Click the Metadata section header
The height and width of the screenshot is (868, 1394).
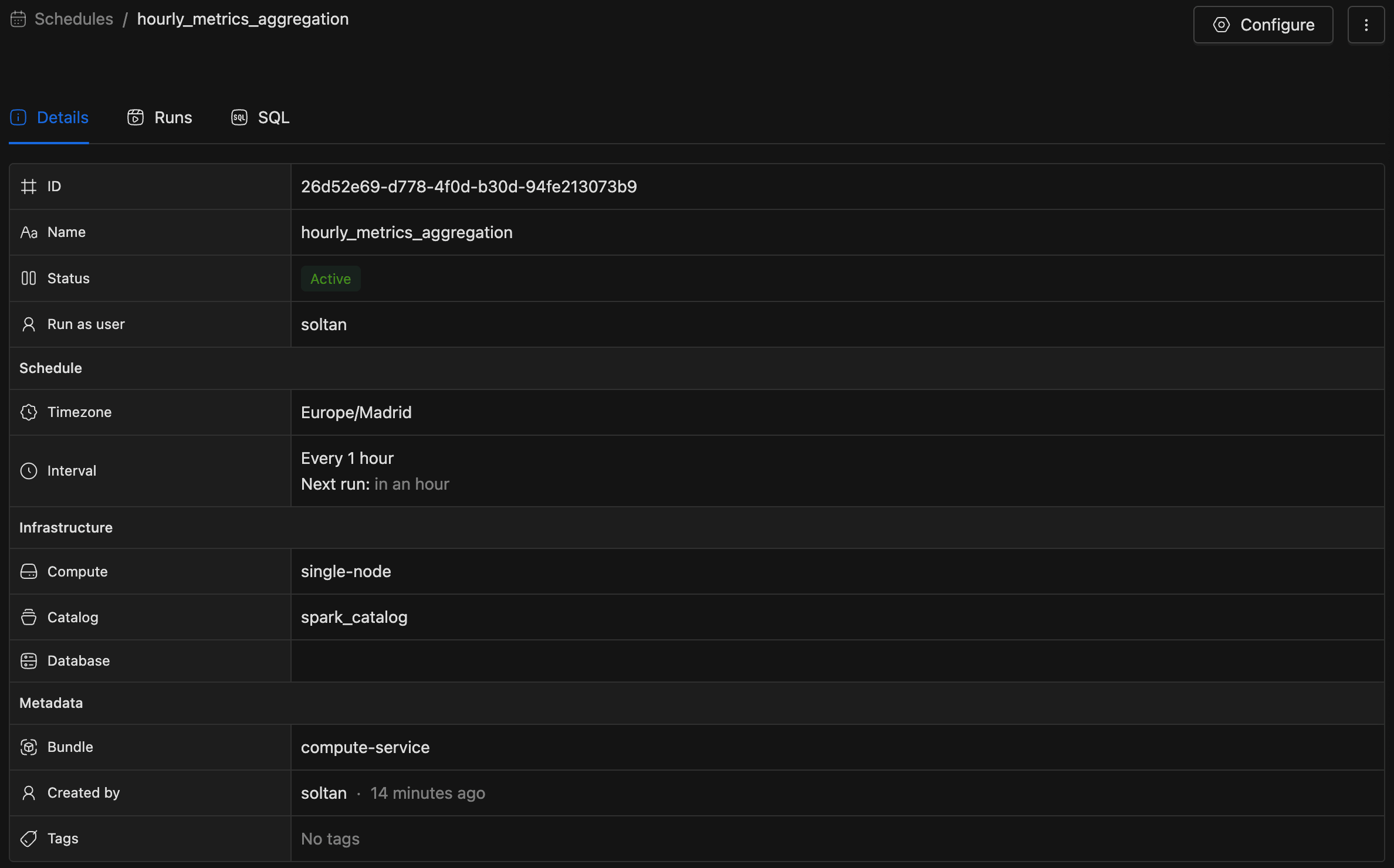point(51,703)
